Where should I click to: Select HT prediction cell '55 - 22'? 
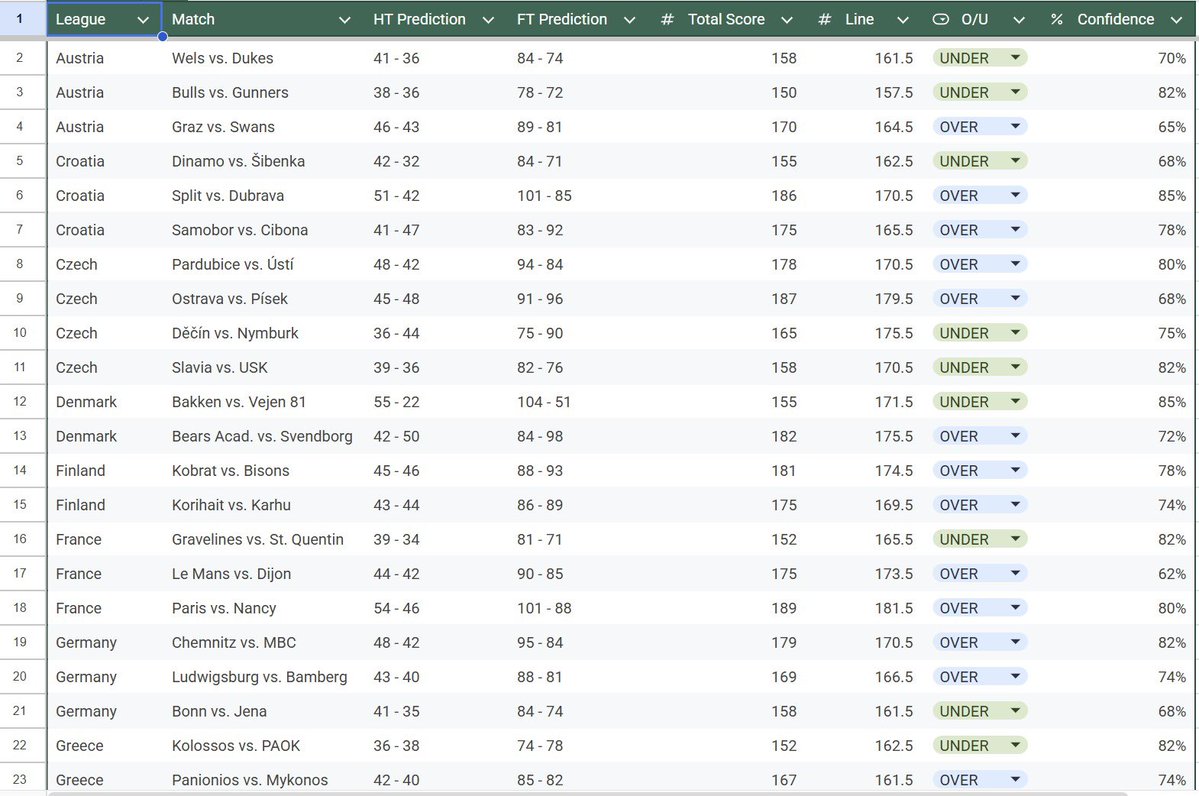(x=437, y=402)
